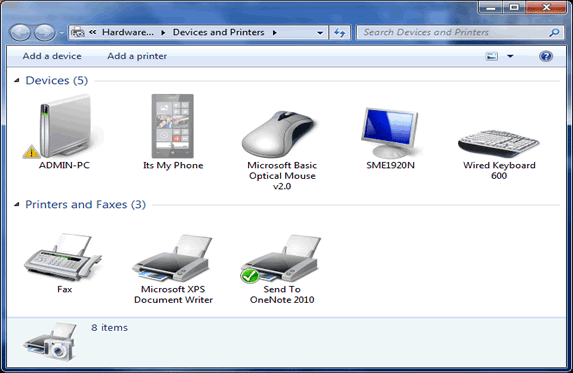Click the Forward navigation arrow

click(x=45, y=33)
